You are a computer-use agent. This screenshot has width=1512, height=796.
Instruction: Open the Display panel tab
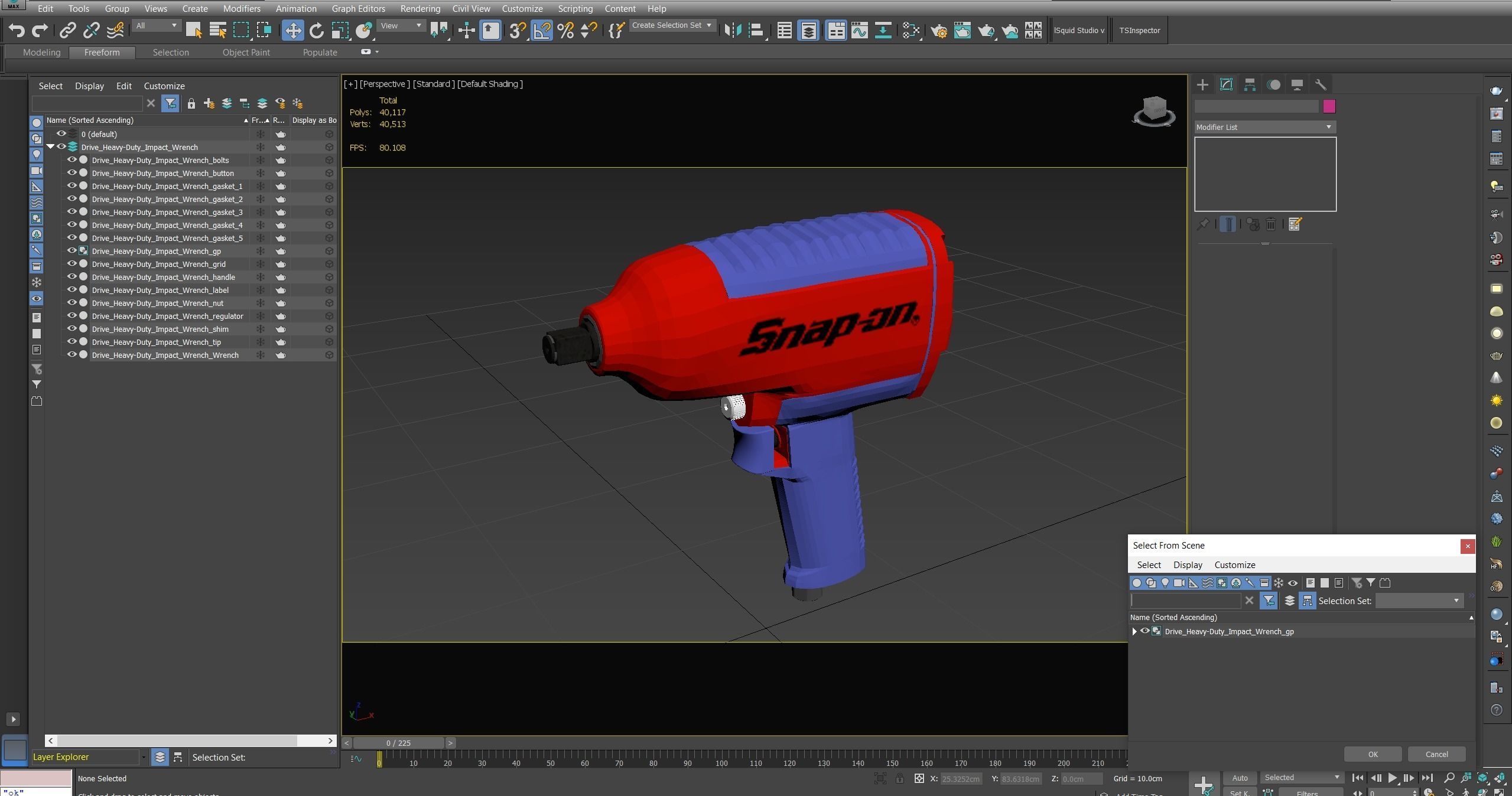tap(1297, 84)
